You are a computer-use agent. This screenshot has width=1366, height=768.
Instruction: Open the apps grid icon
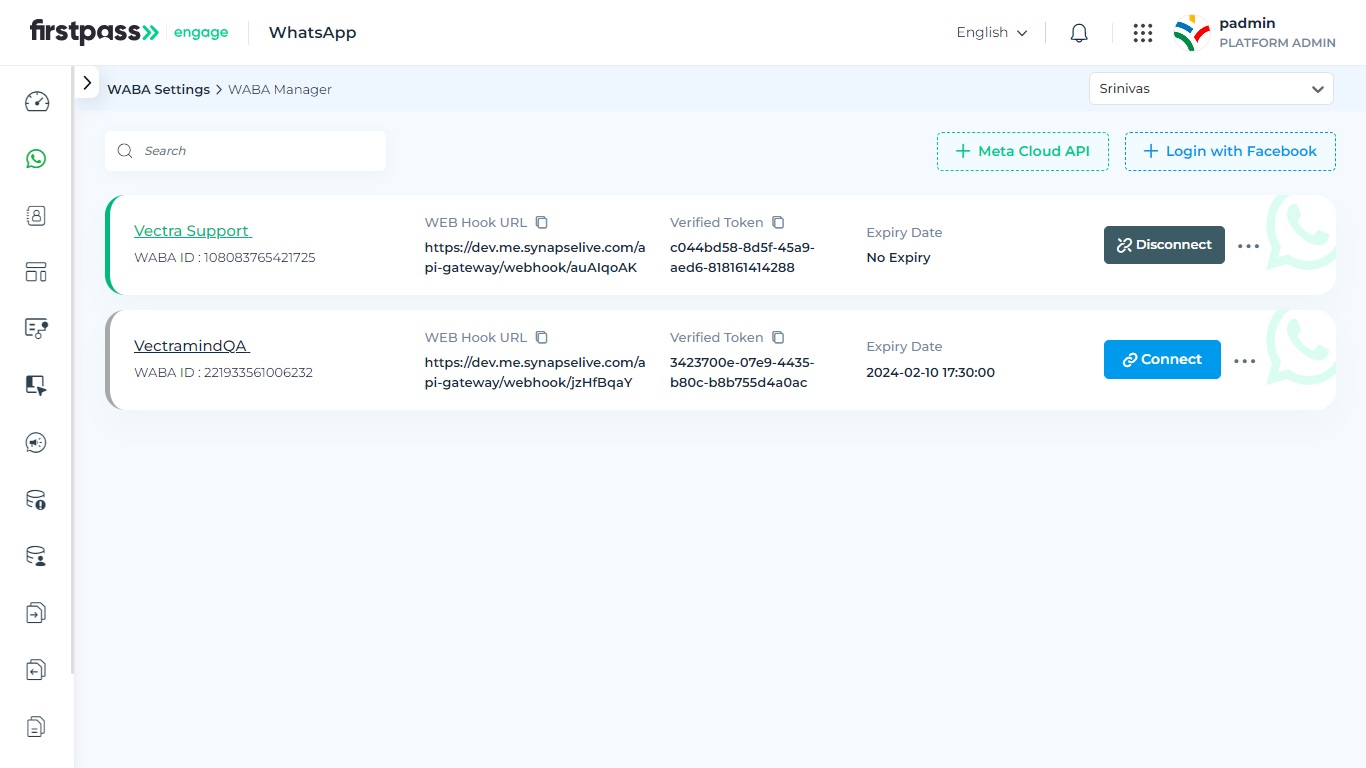1142,33
